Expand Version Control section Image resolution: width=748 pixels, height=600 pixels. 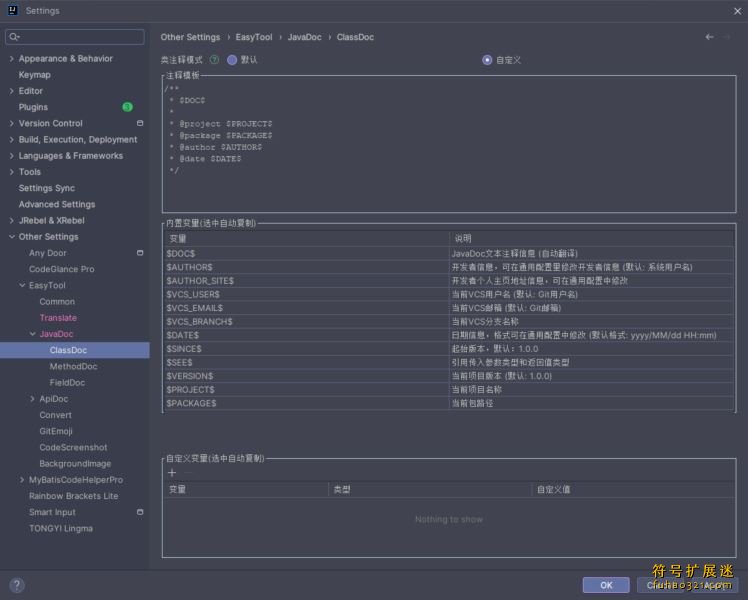coord(11,123)
